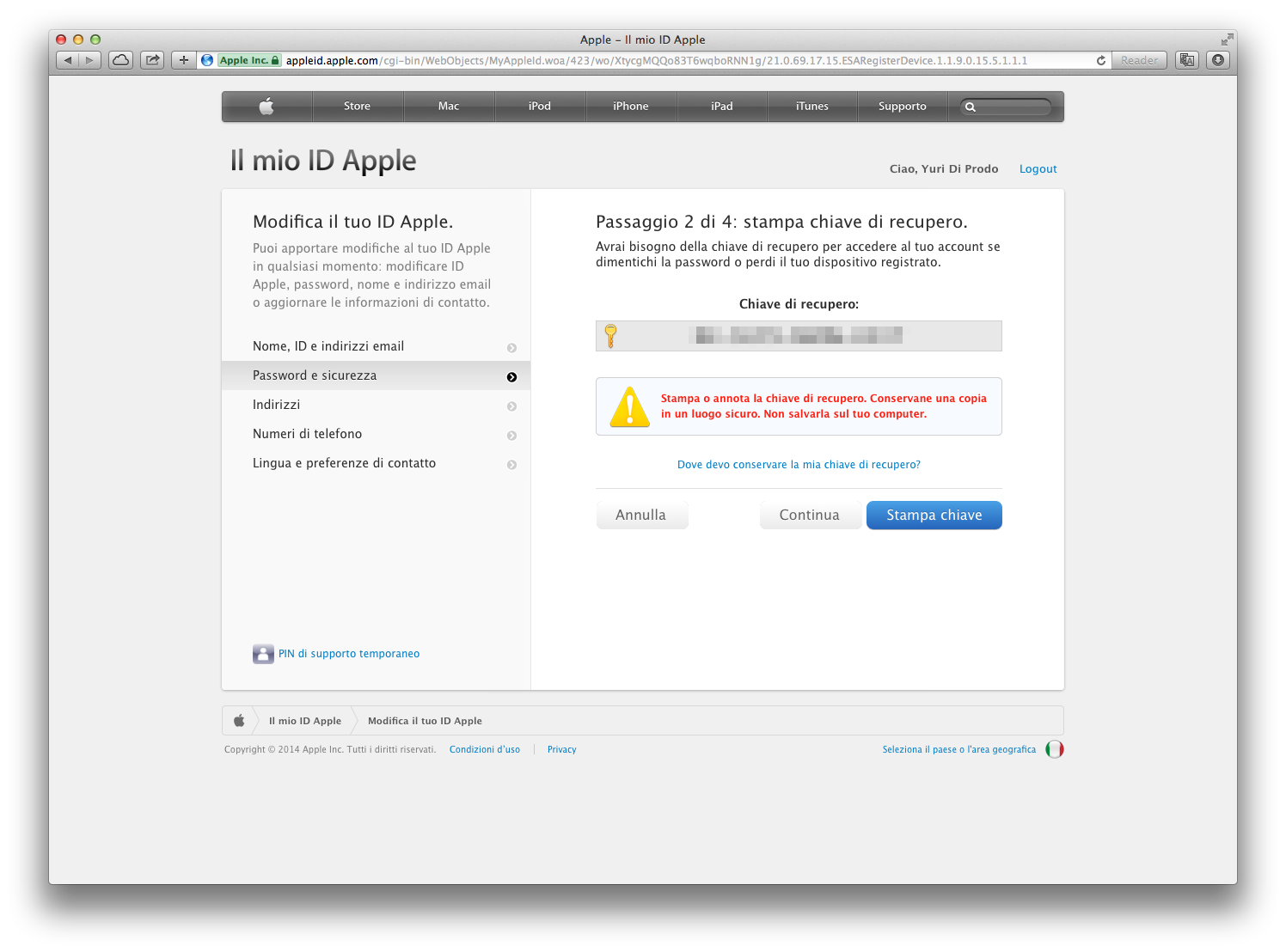Open Dove devo conservare la chiave link
1286x952 pixels.
click(x=799, y=465)
